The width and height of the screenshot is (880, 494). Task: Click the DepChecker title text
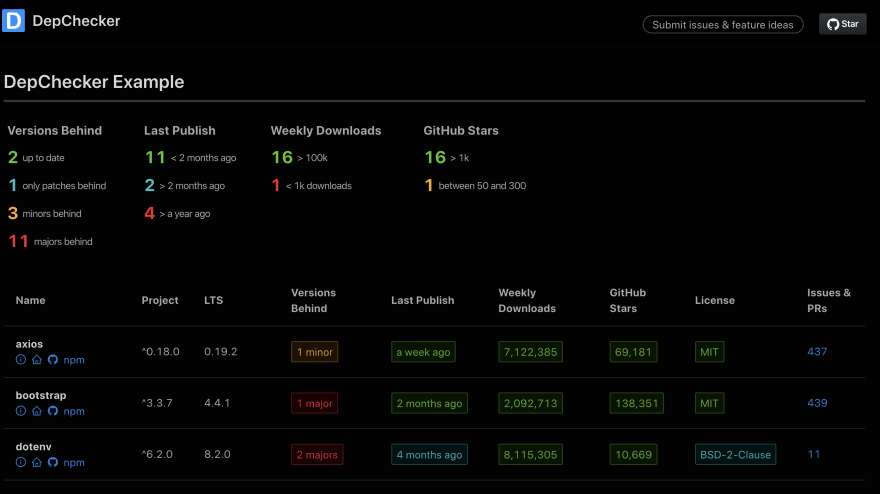76,21
